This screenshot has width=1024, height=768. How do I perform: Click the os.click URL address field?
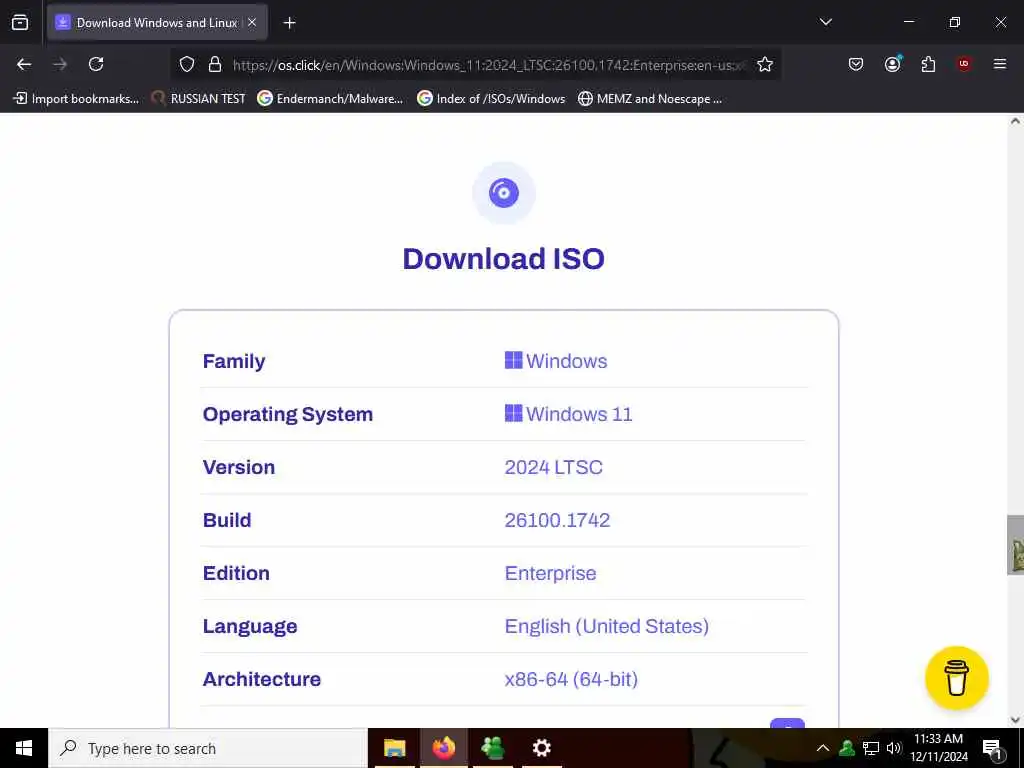(x=488, y=65)
